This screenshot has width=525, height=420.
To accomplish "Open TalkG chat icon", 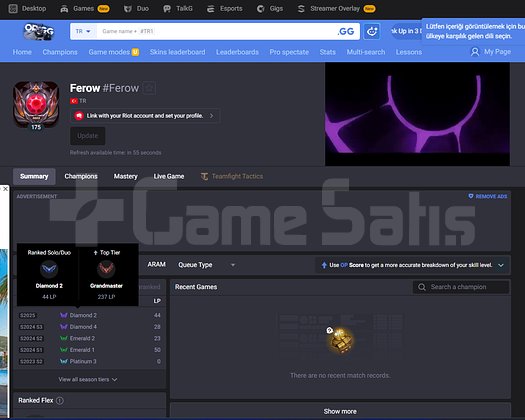I will coord(167,9).
